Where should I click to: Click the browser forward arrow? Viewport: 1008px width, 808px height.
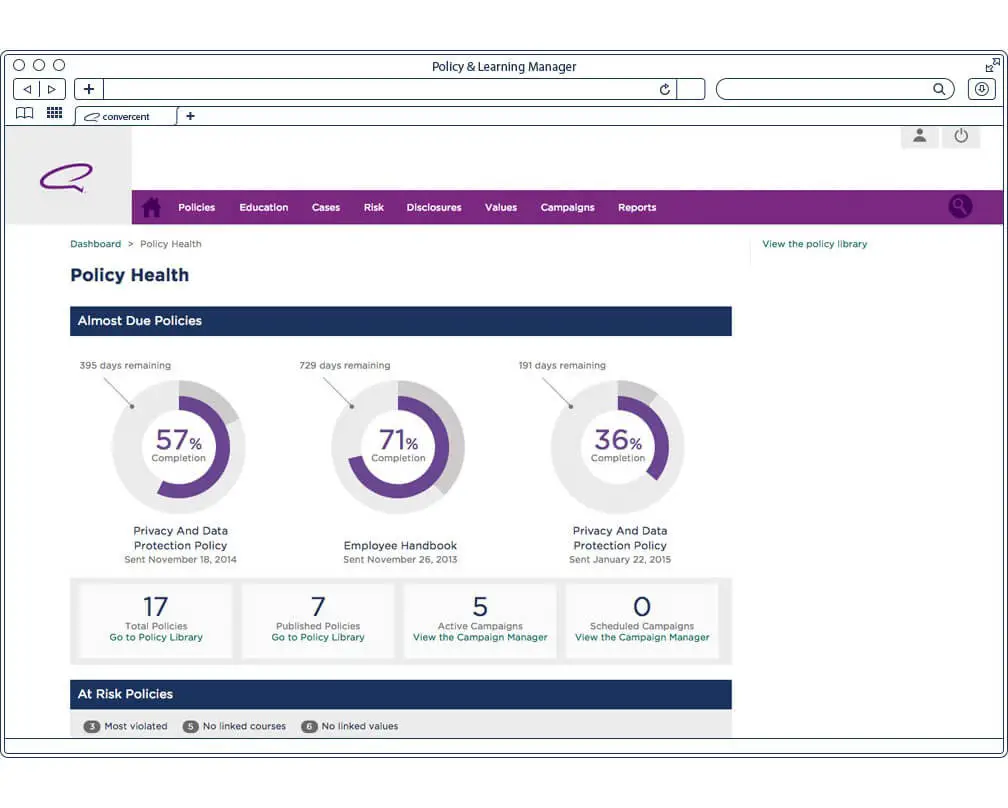point(52,89)
